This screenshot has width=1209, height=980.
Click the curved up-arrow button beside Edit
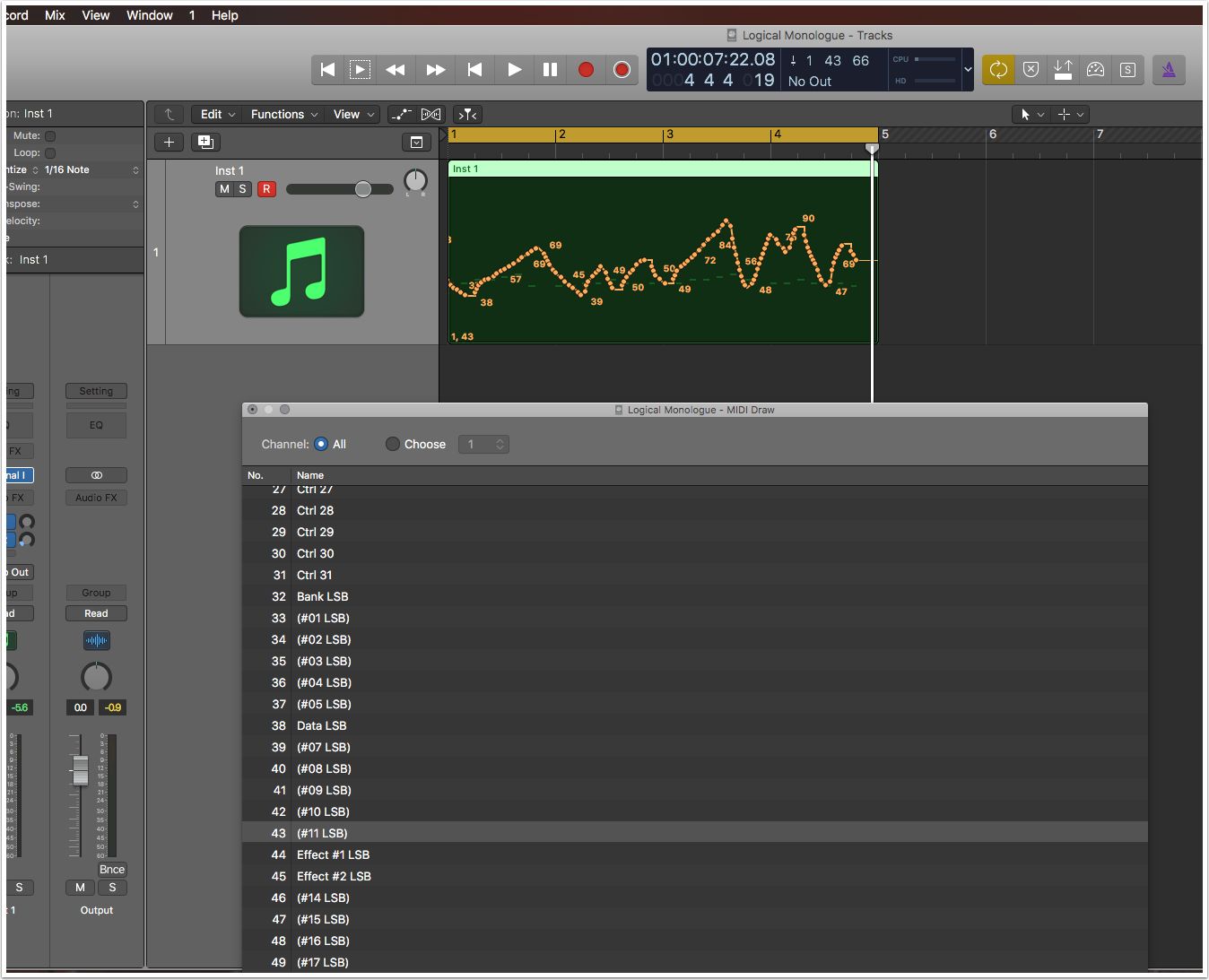pyautogui.click(x=169, y=115)
